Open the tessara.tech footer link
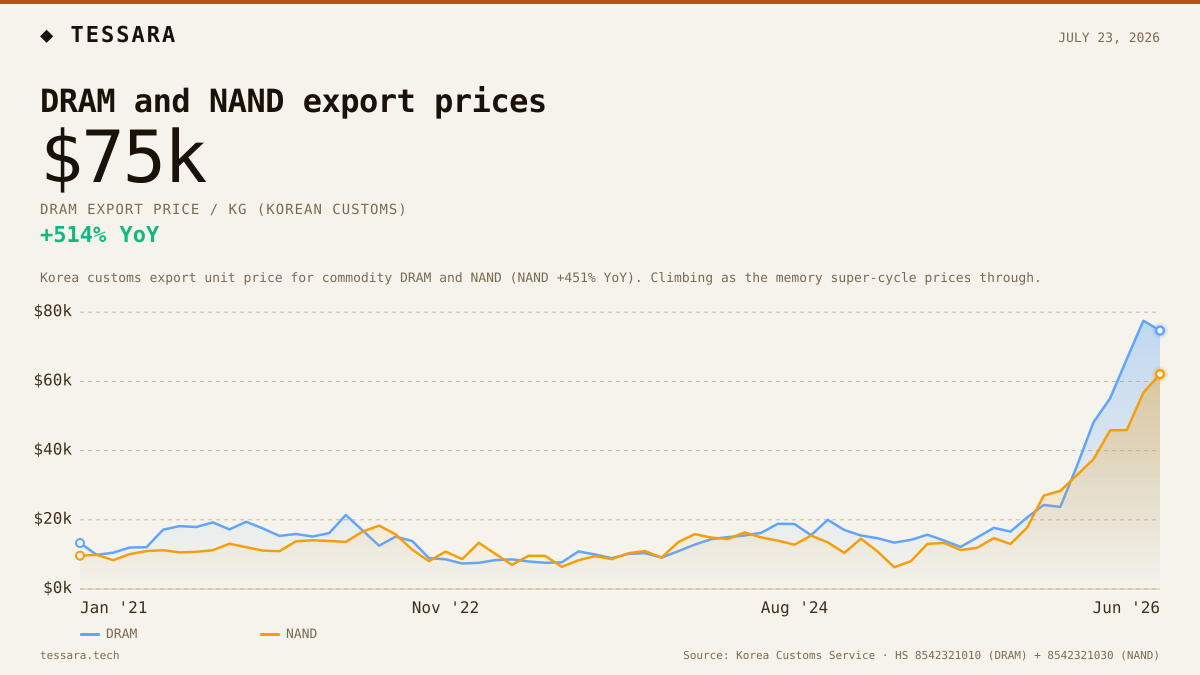The width and height of the screenshot is (1200, 675). coord(79,656)
